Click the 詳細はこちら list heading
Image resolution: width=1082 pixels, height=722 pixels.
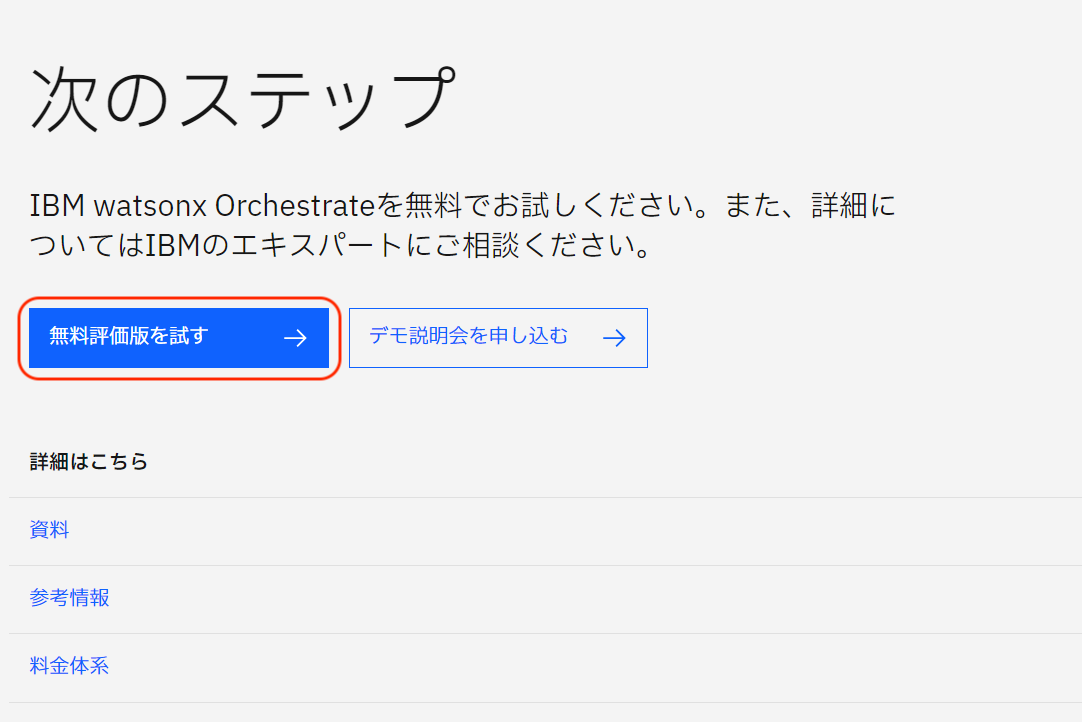[88, 462]
